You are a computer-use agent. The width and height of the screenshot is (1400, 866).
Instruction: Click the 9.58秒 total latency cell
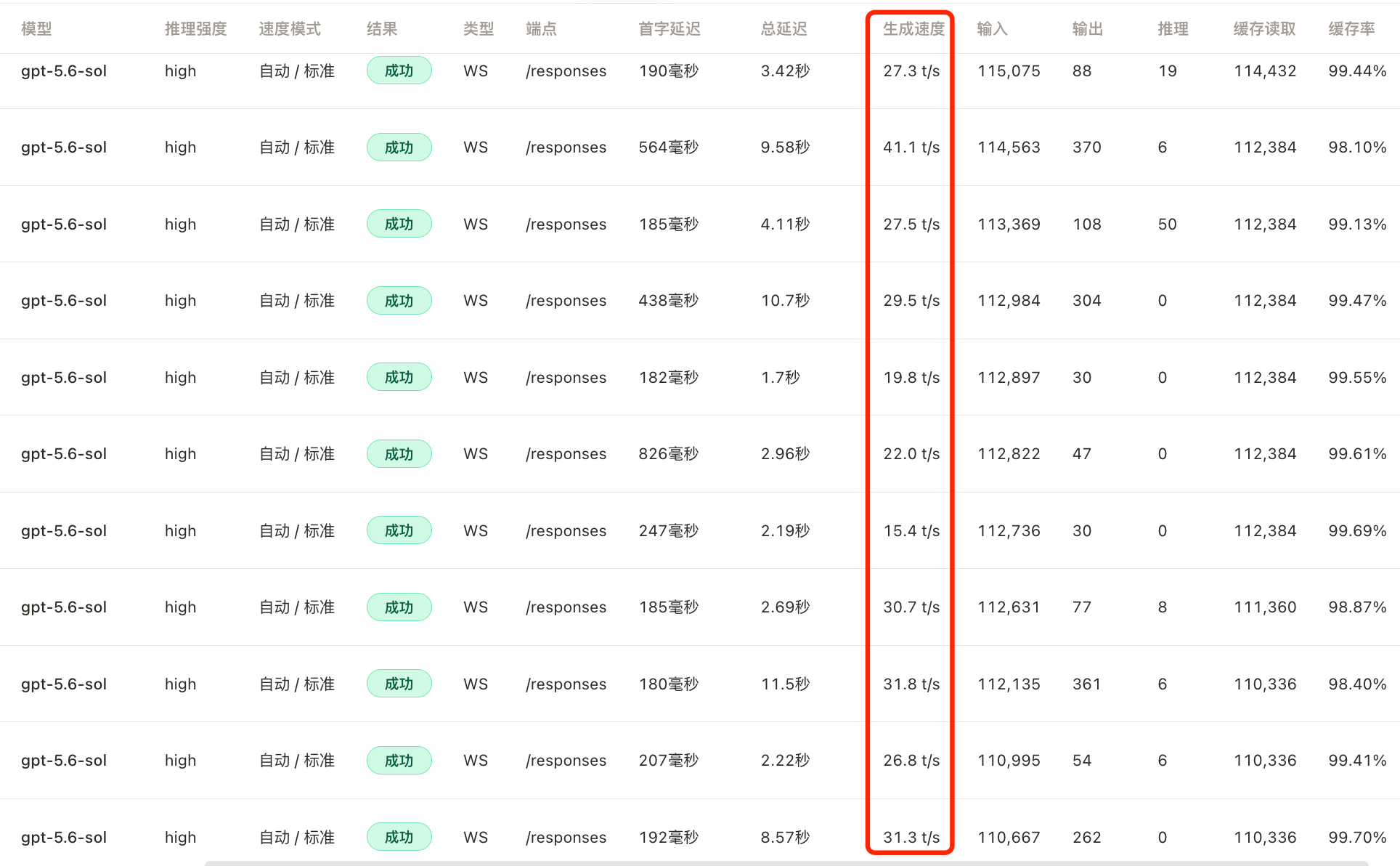pos(786,147)
